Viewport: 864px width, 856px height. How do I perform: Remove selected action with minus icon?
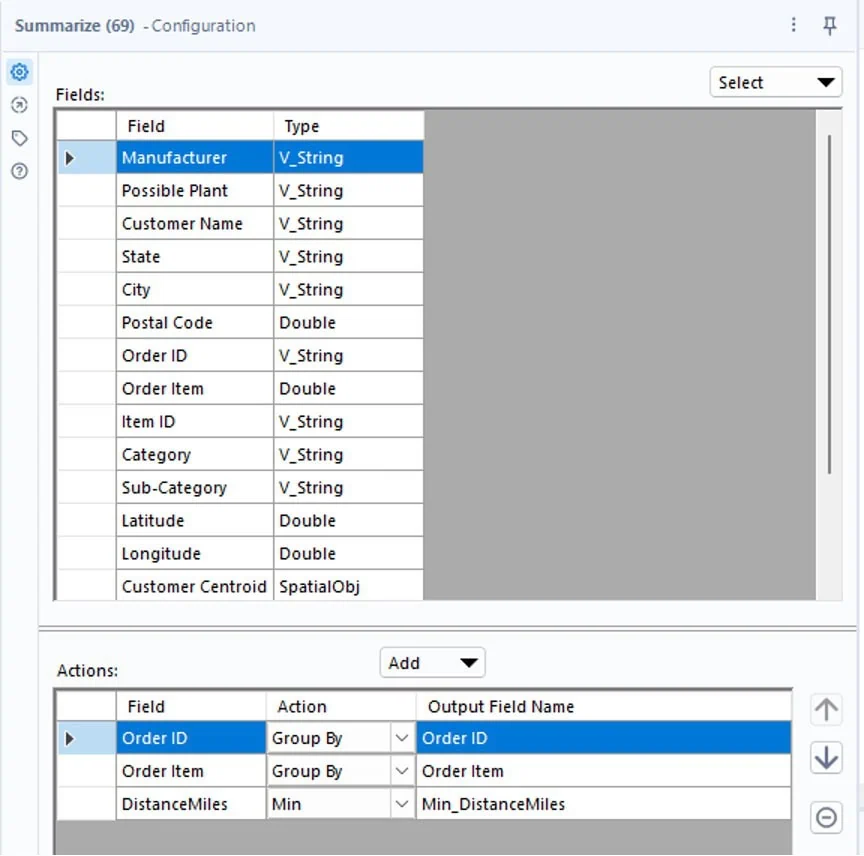826,817
